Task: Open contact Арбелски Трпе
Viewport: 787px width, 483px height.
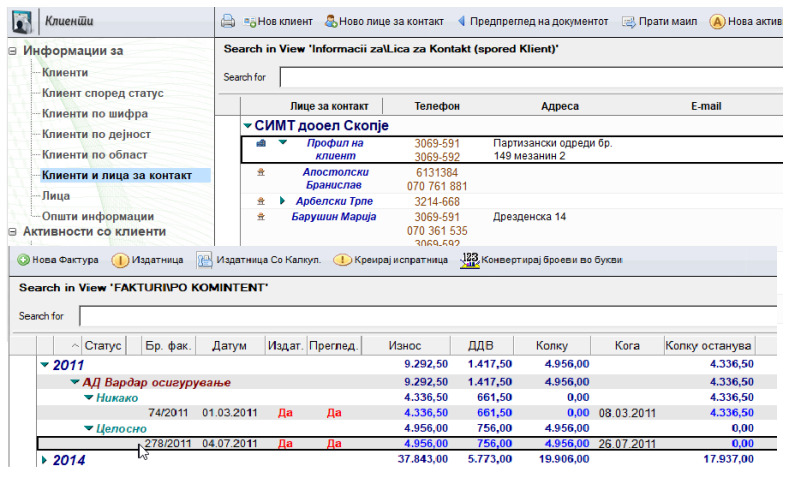Action: click(x=334, y=201)
